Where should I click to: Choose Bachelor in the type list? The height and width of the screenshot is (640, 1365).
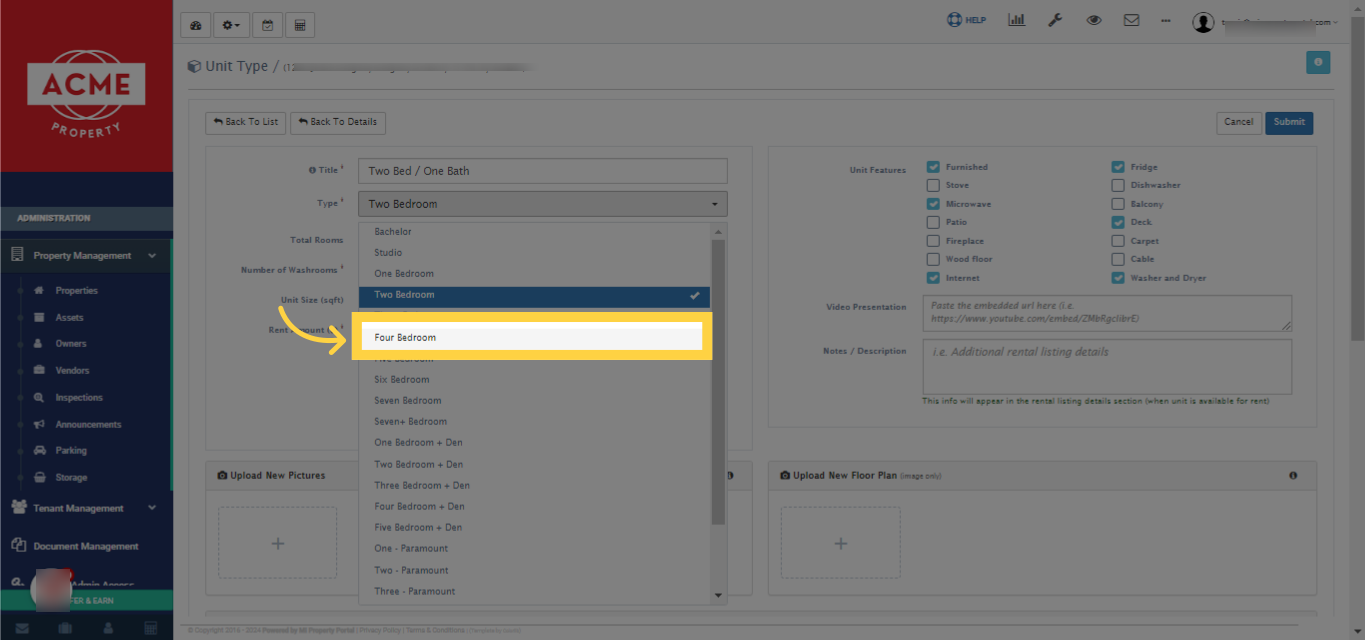[x=535, y=232]
